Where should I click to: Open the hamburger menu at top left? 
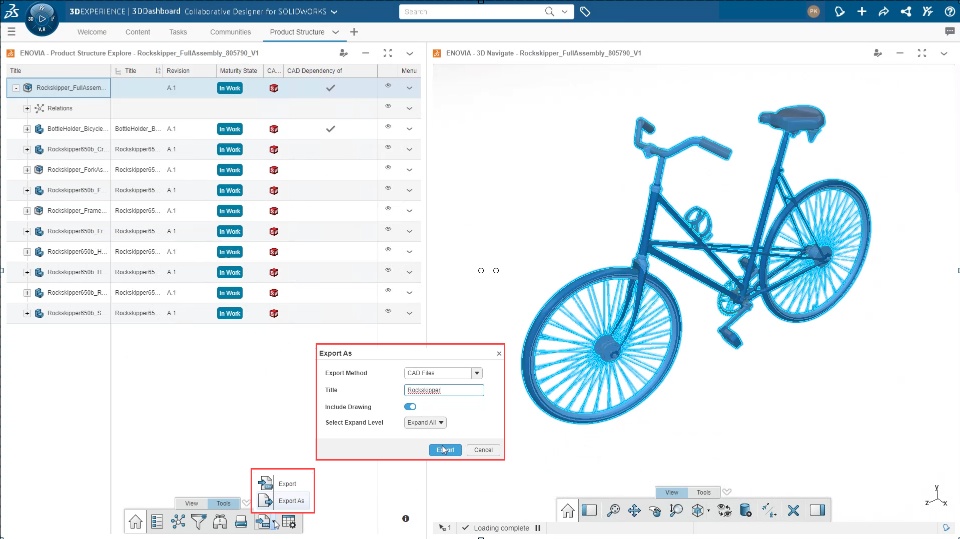[x=11, y=31]
